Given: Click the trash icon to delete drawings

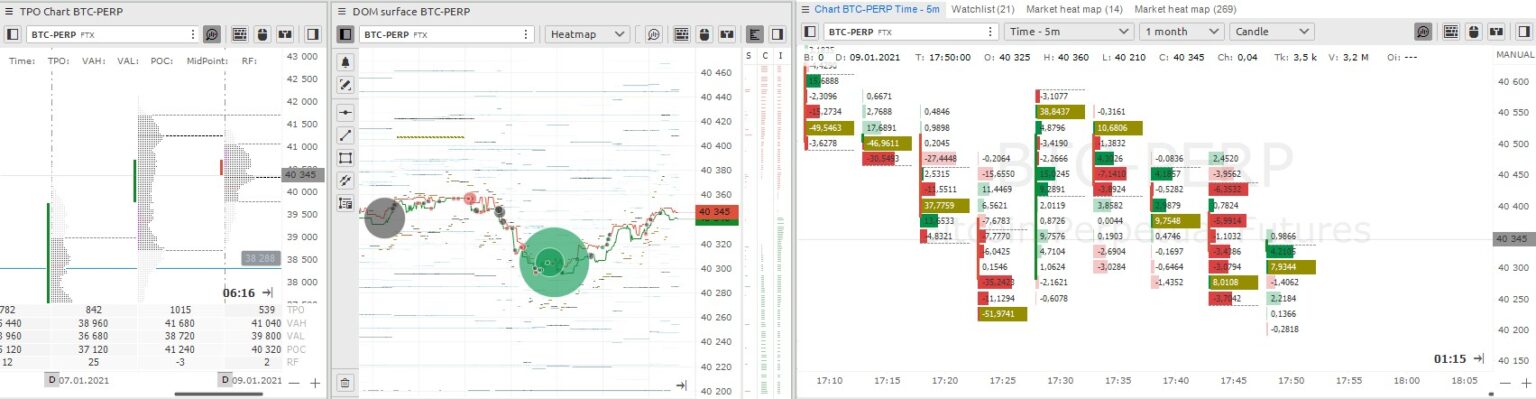Looking at the screenshot, I should (x=346, y=382).
